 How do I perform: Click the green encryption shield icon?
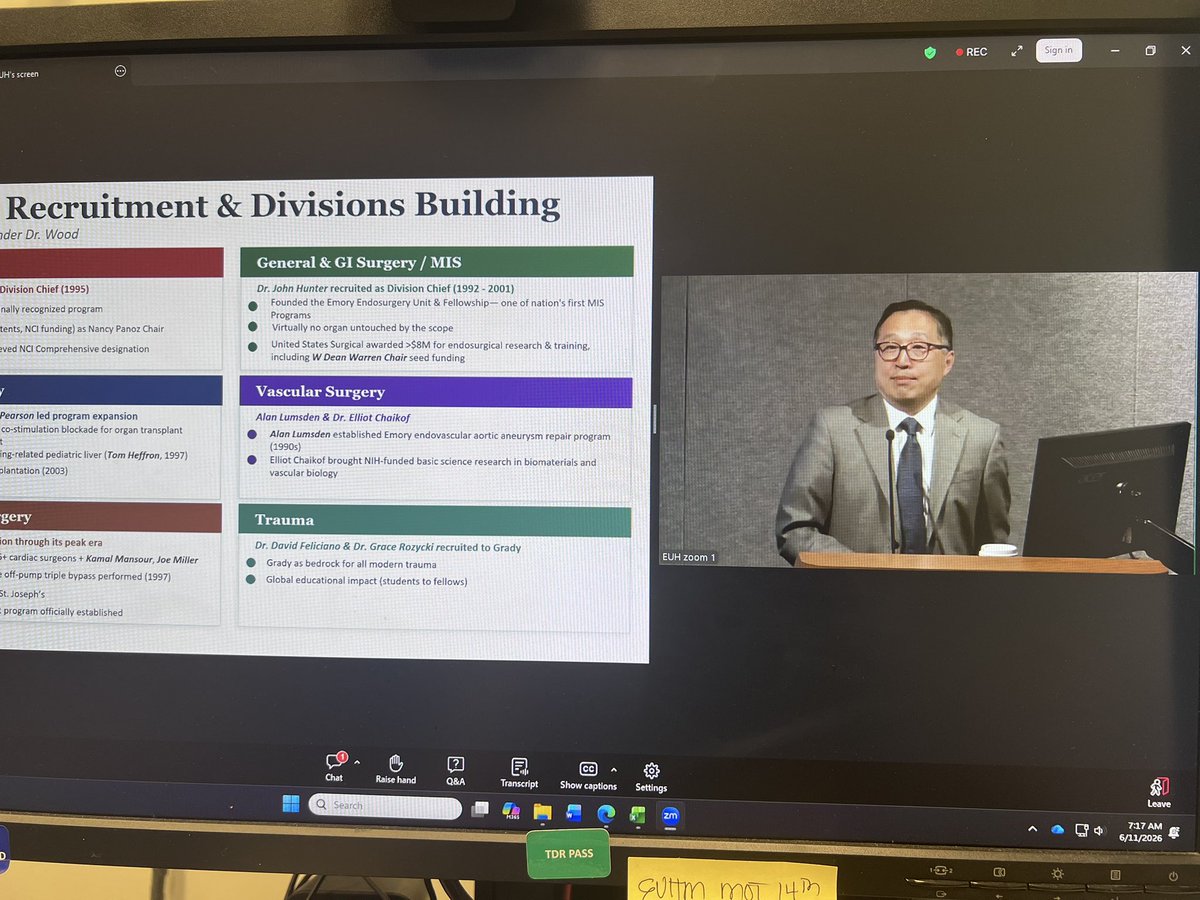coord(929,52)
